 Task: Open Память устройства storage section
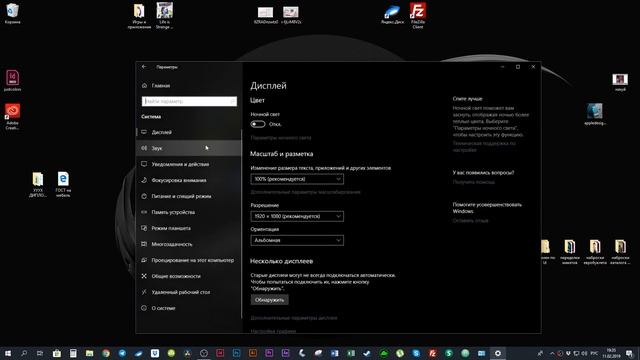(189, 212)
